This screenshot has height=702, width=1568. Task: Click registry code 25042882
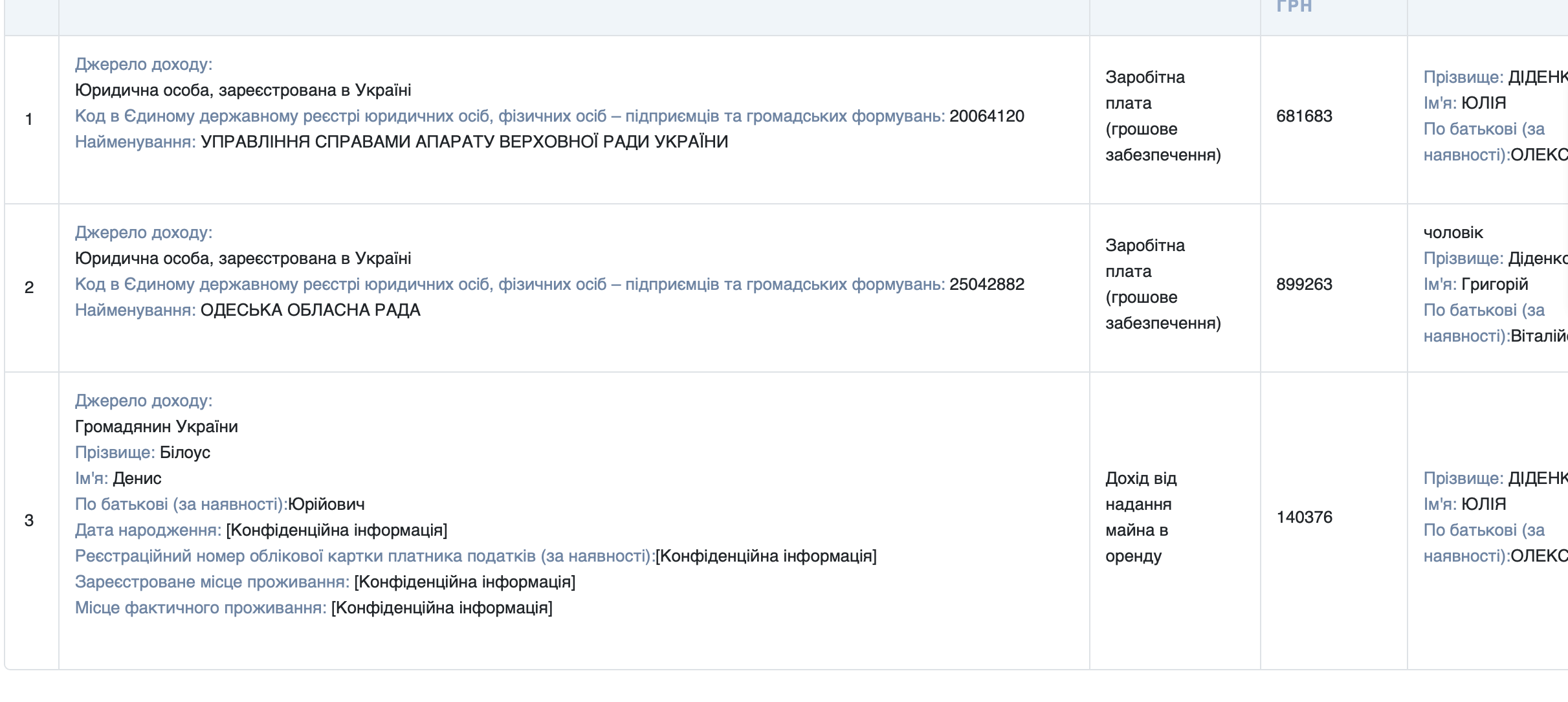(x=986, y=285)
